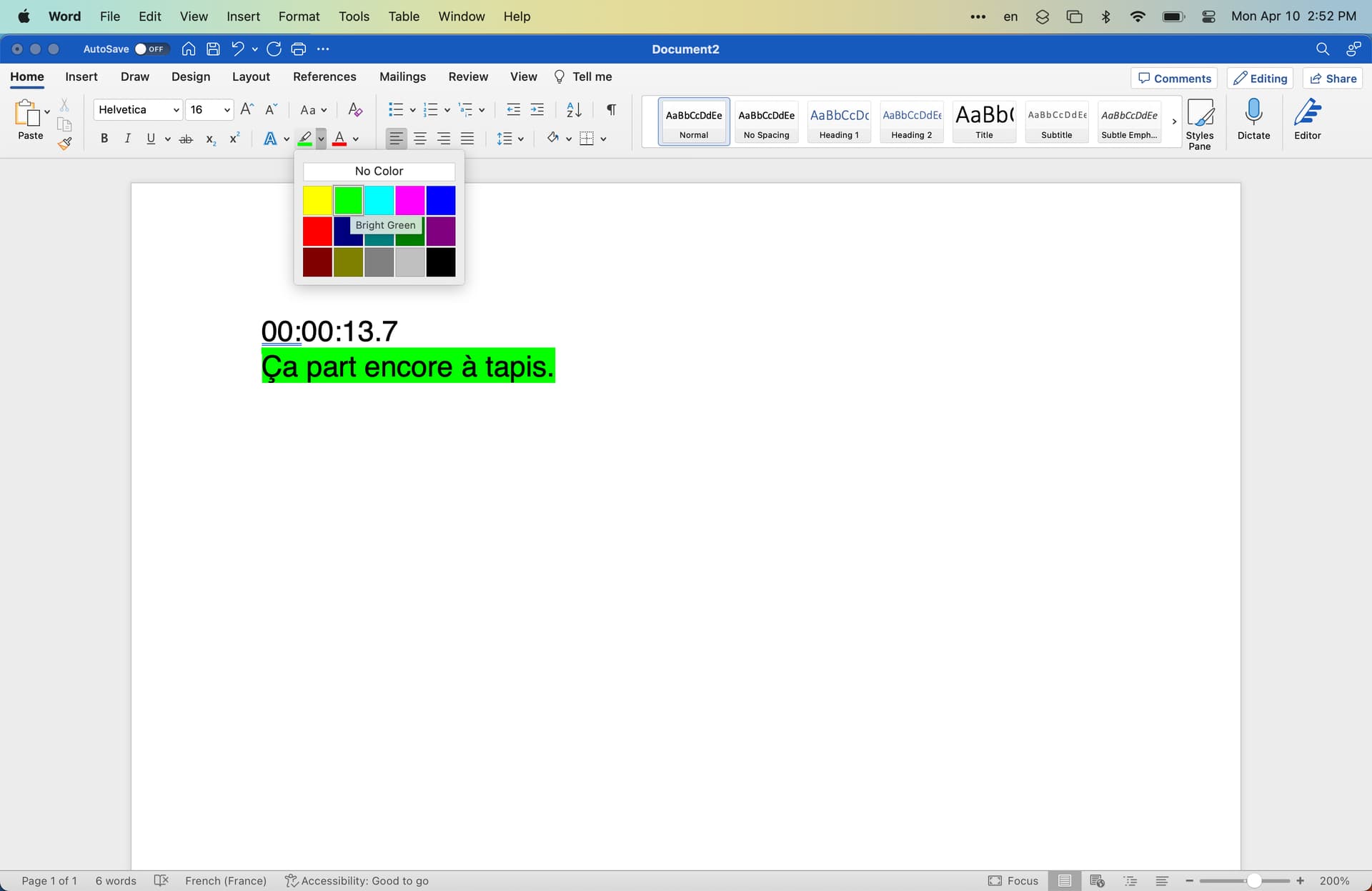Toggle Superscript formatting
Image resolution: width=1372 pixels, height=891 pixels.
pos(234,139)
